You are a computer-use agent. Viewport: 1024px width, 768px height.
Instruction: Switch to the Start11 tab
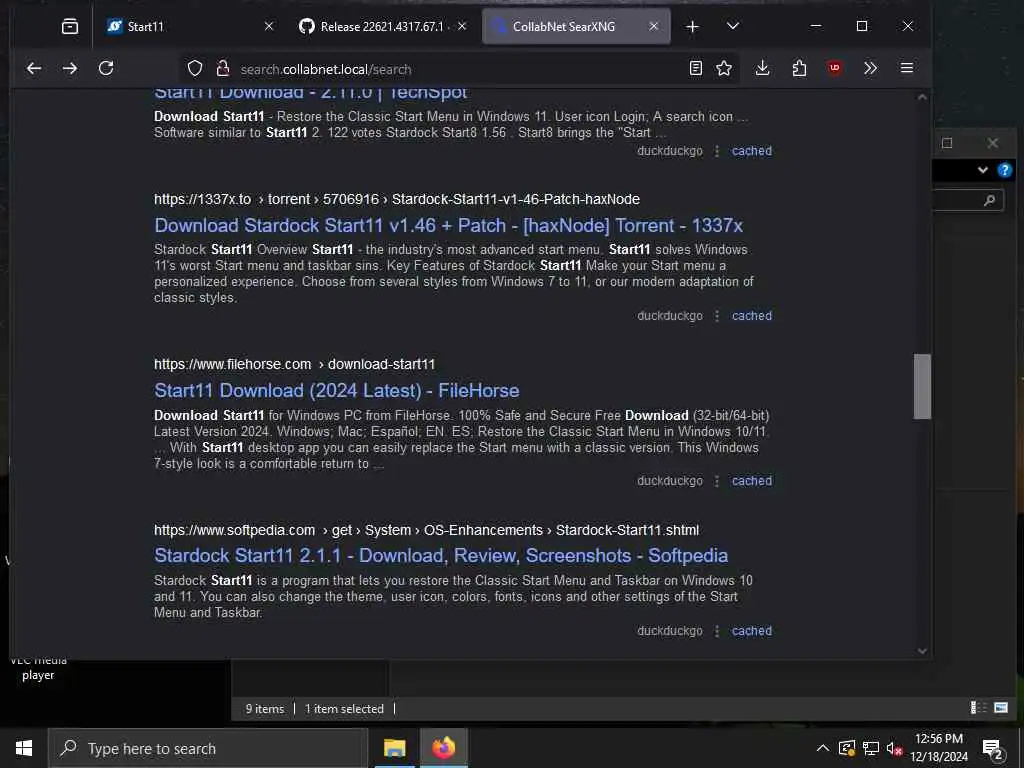tap(183, 26)
